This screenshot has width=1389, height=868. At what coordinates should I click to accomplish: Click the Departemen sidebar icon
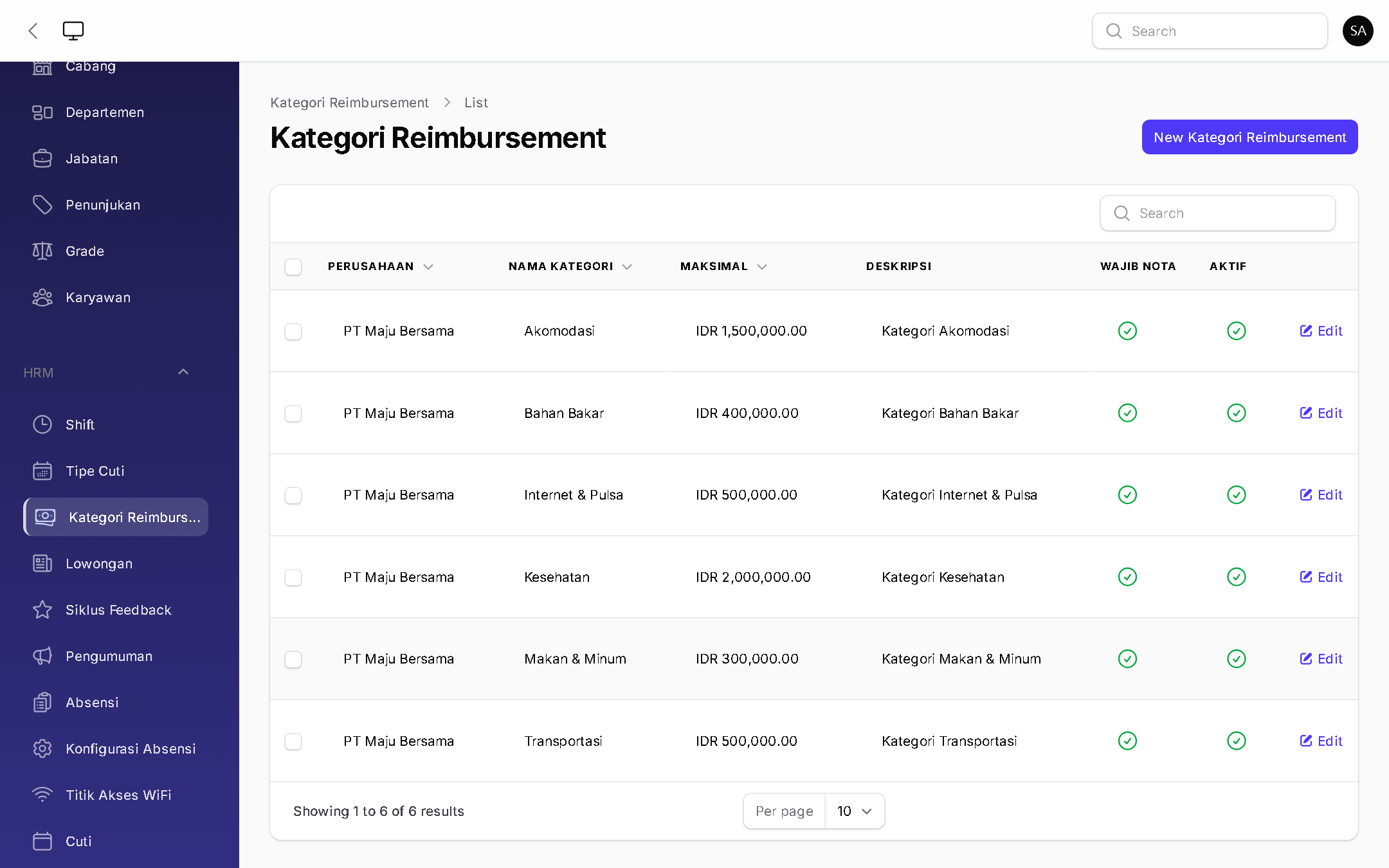point(42,113)
